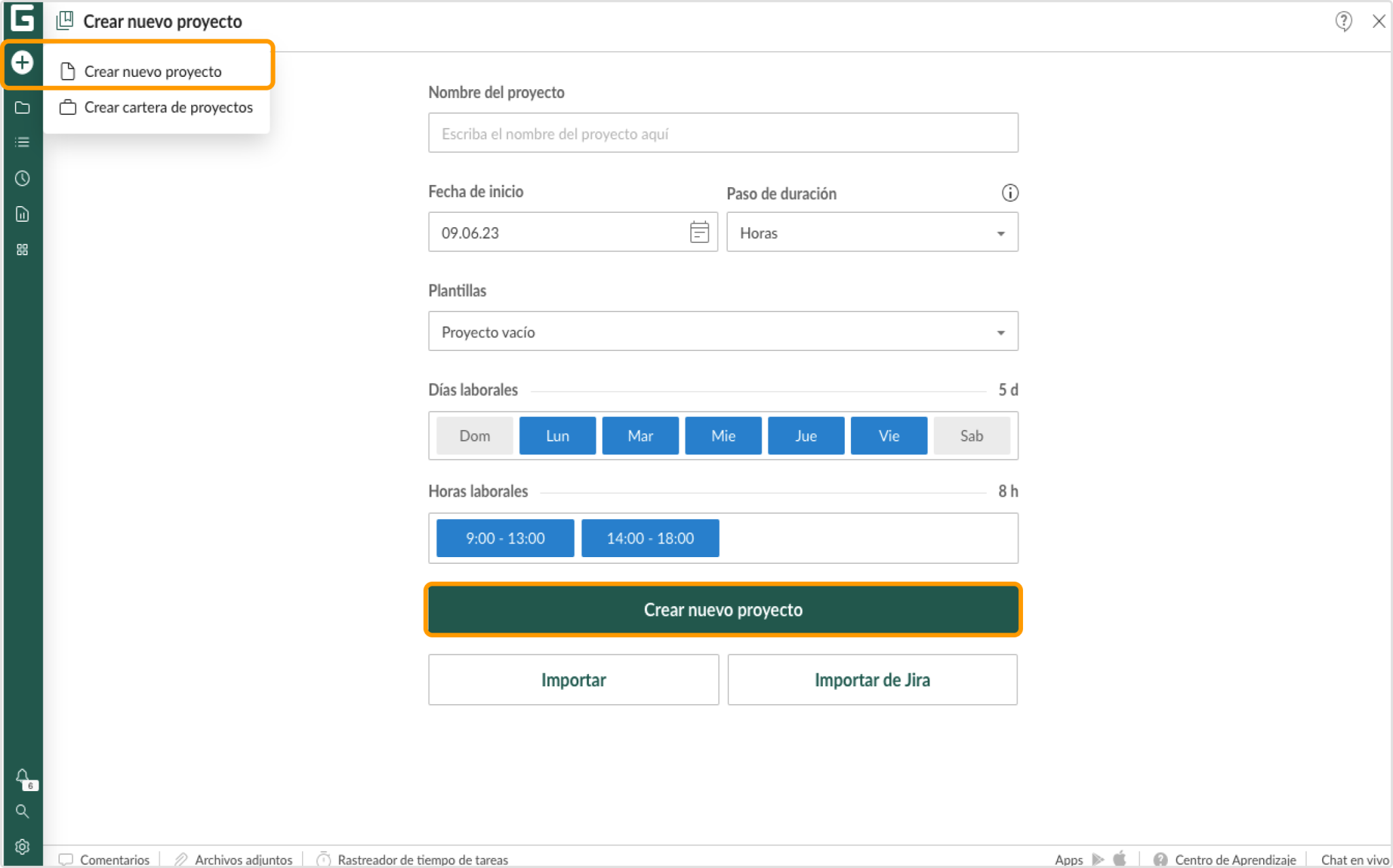The image size is (1393, 868).
Task: Click the GanttPRO logo icon
Action: tap(22, 18)
